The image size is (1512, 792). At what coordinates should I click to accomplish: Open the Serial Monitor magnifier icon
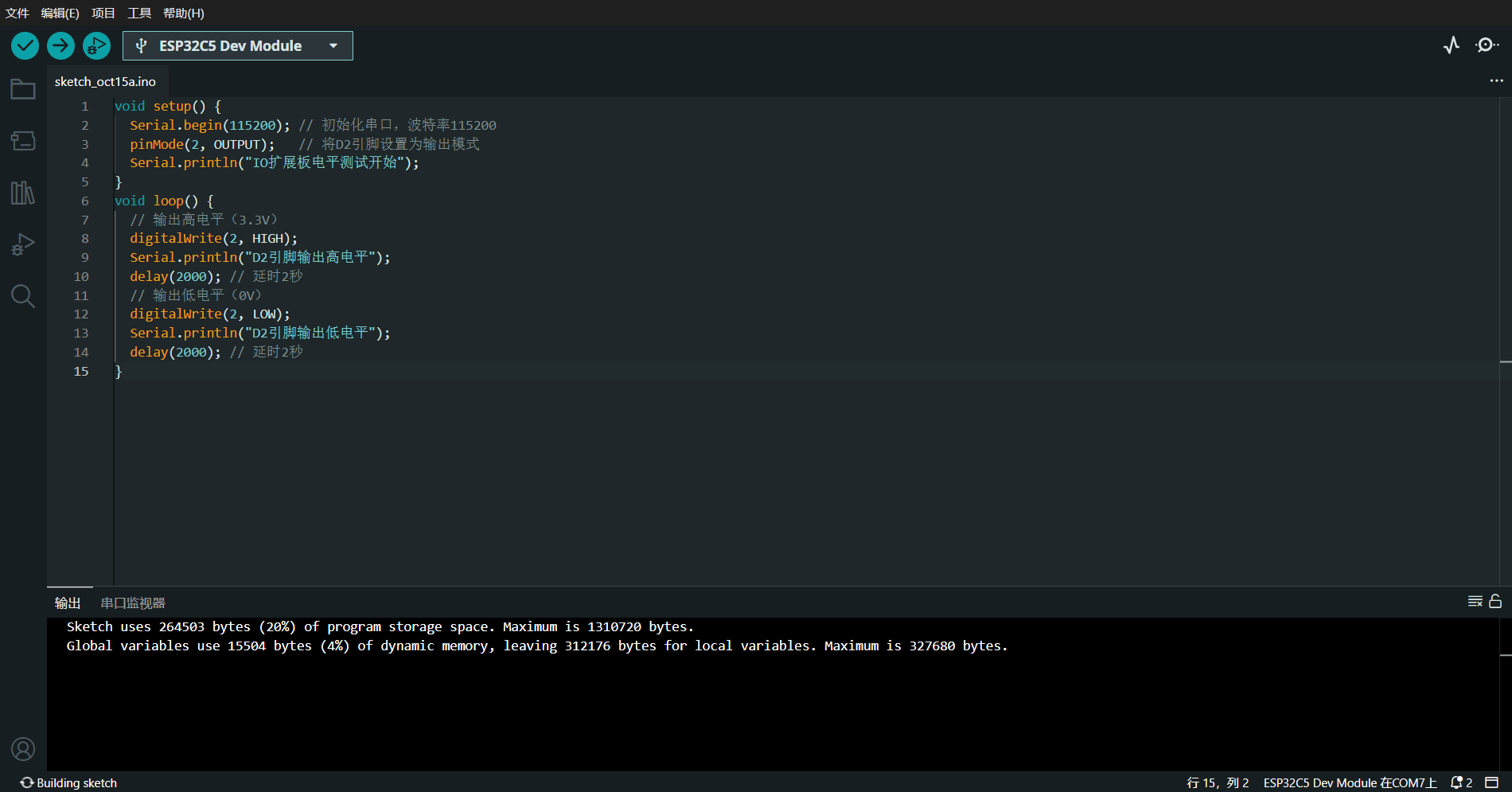(1487, 45)
